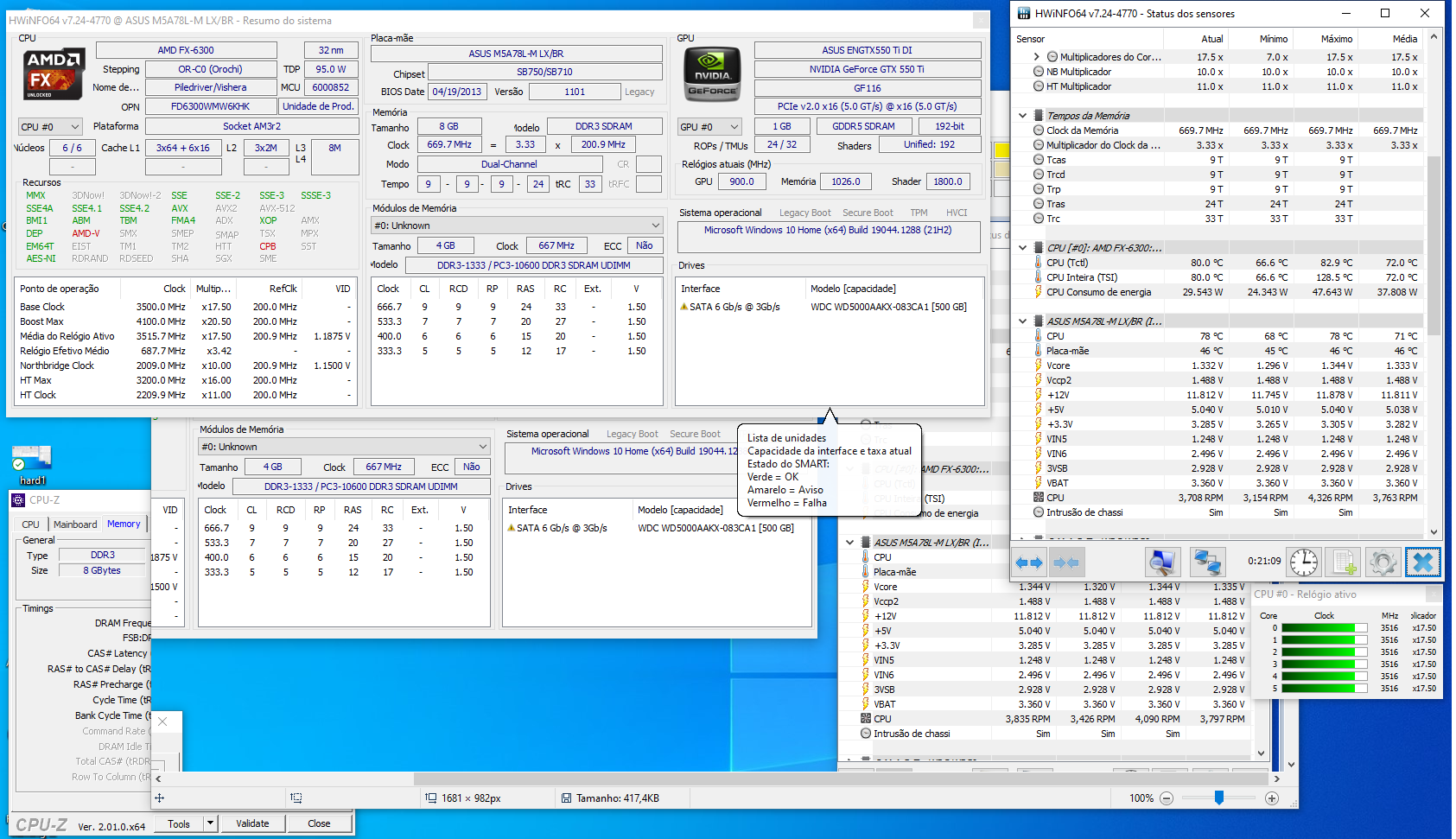The height and width of the screenshot is (839, 1456).
Task: Click the expand-layout blue arrows icon
Action: 1029,563
